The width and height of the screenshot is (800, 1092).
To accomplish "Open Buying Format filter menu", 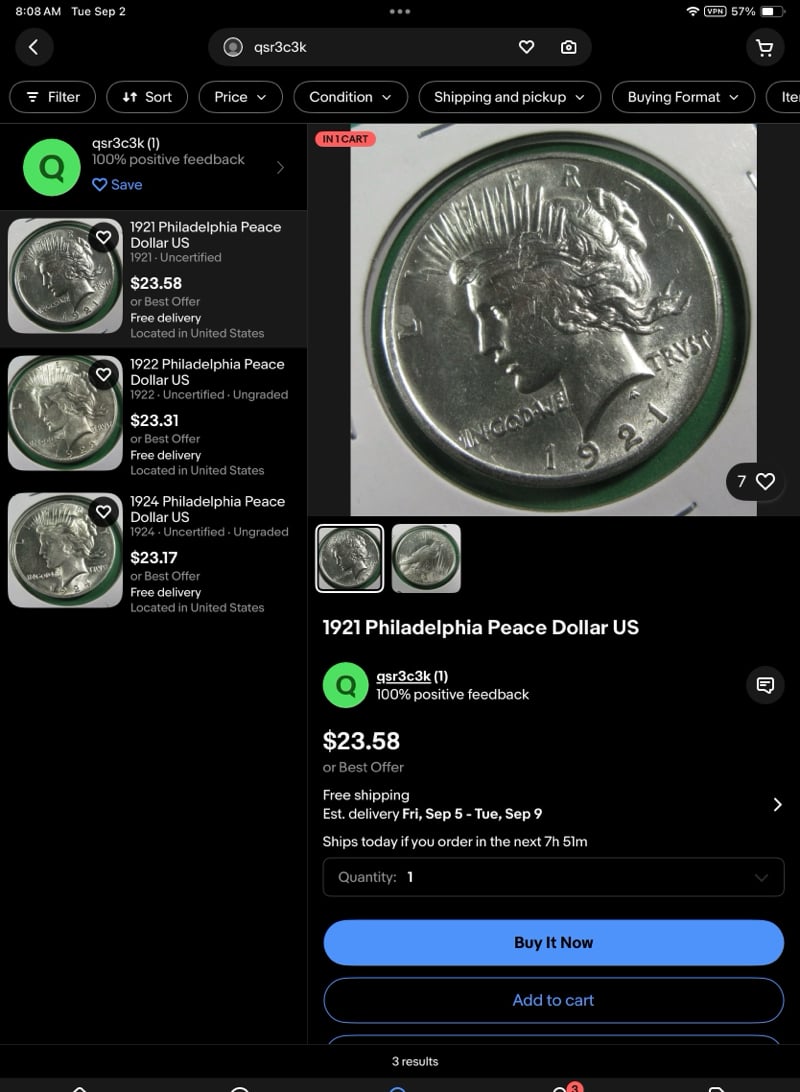I will [x=683, y=97].
